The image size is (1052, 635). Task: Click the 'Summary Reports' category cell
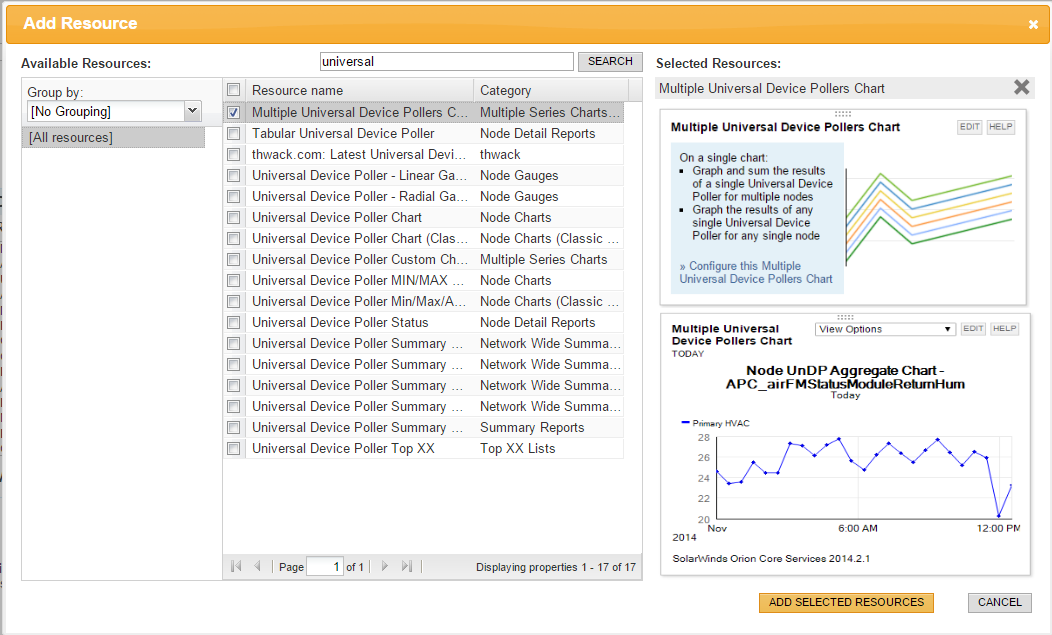[532, 428]
